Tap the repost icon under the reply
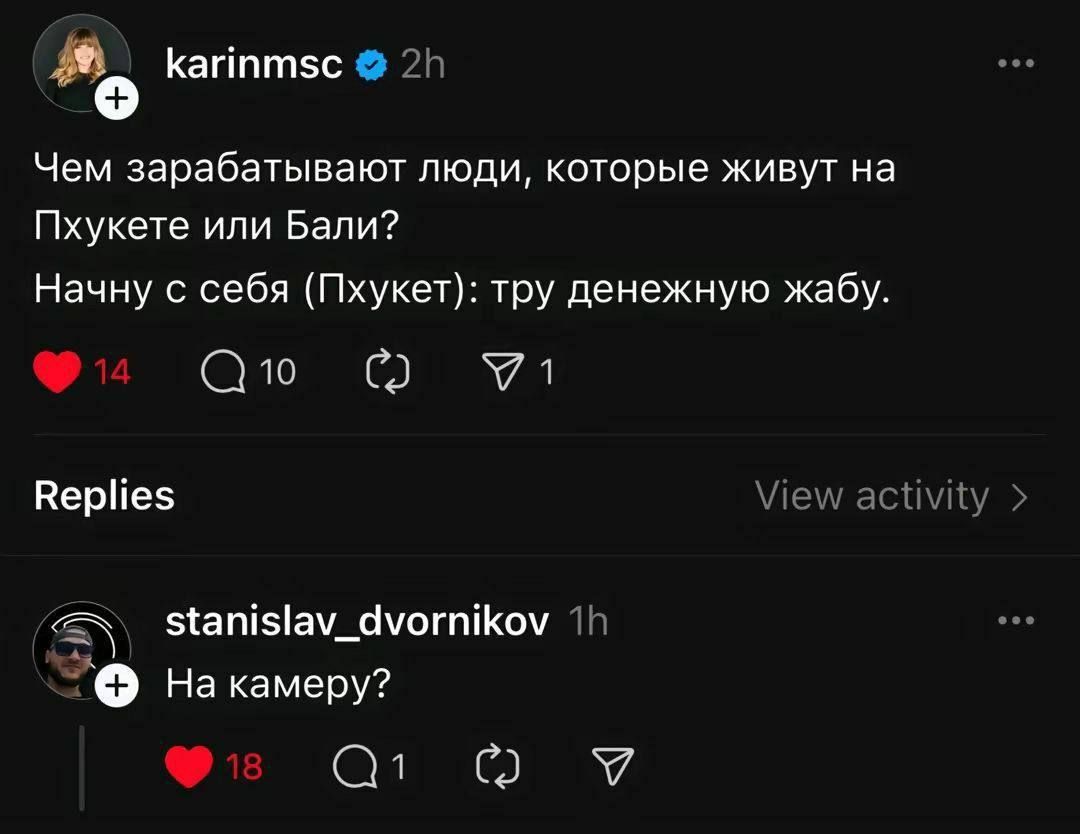The image size is (1080, 834). tap(499, 763)
